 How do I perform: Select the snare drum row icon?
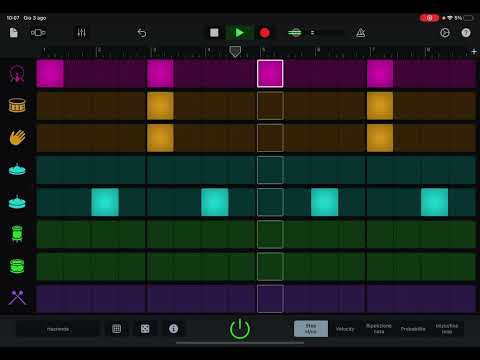(17, 106)
